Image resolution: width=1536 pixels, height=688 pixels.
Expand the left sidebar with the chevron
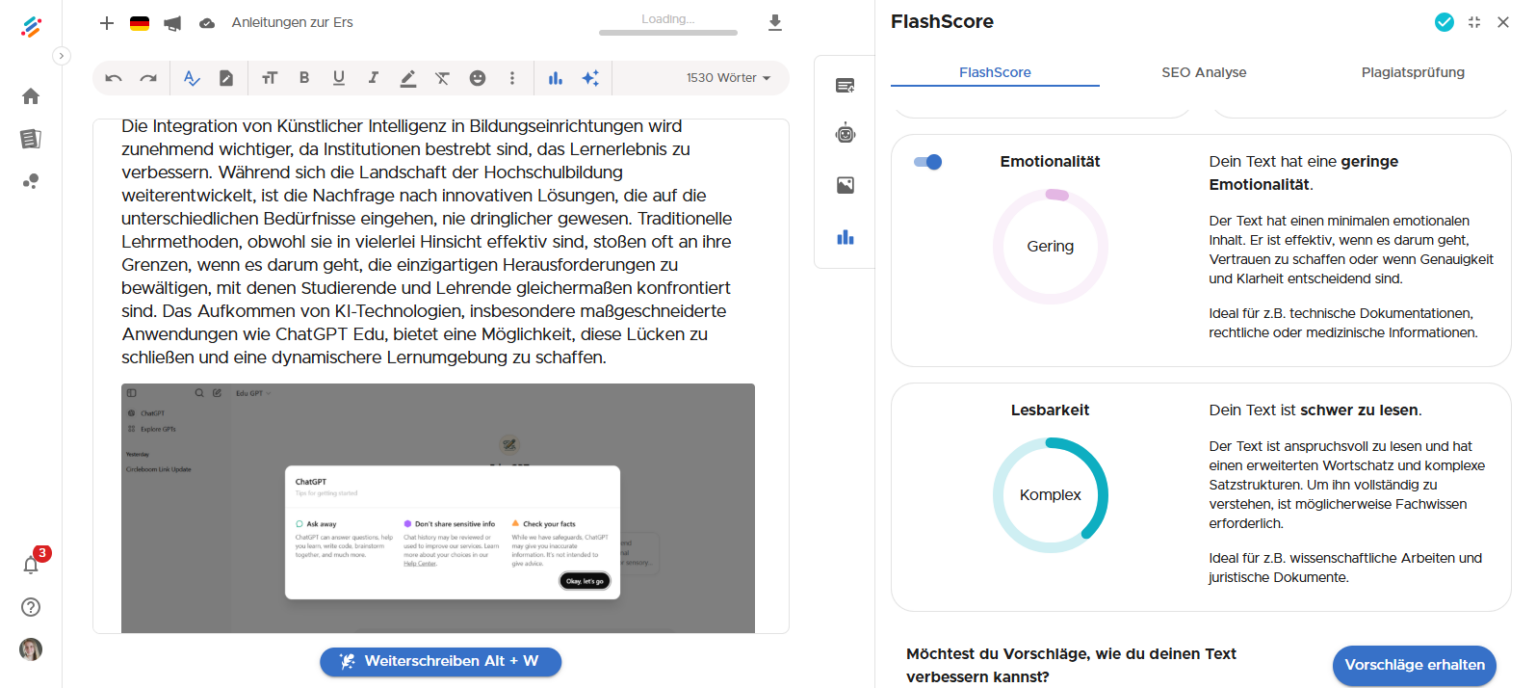61,56
